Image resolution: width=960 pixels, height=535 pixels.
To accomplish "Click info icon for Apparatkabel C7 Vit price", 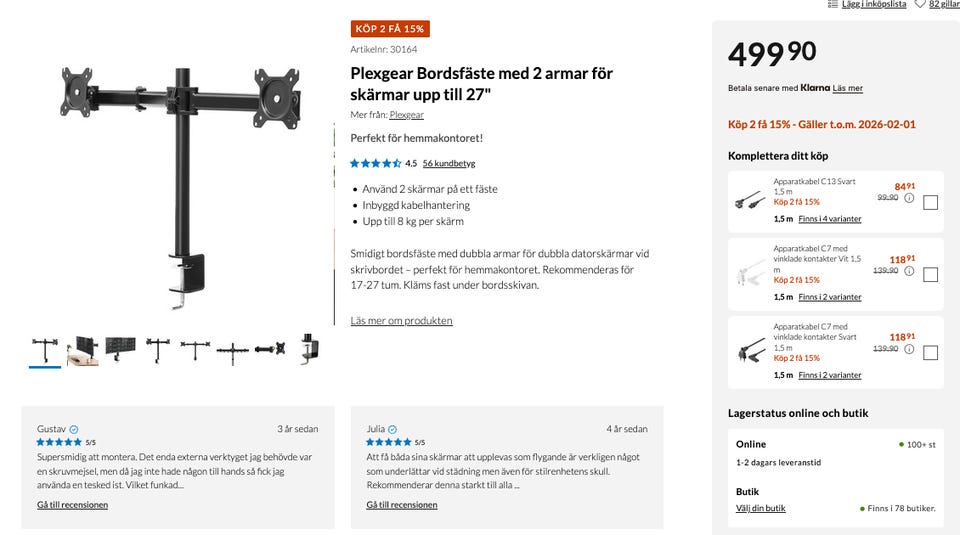I will 909,271.
